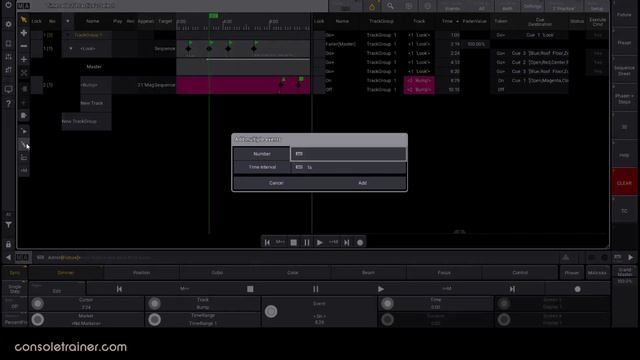
Task: Open Phaser Steps from the right side bar
Action: (624, 99)
